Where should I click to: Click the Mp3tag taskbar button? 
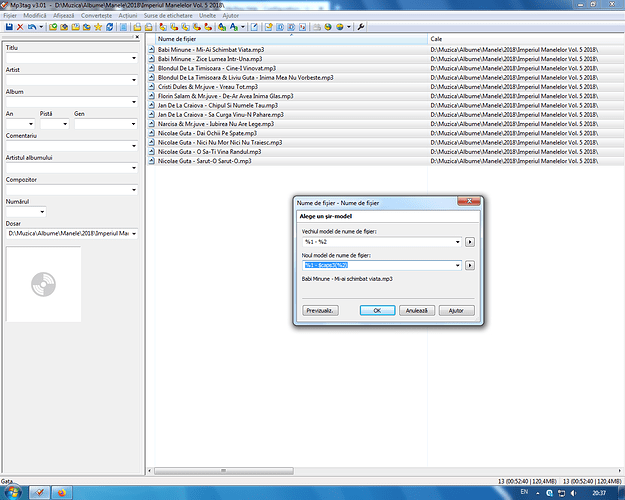click(39, 493)
